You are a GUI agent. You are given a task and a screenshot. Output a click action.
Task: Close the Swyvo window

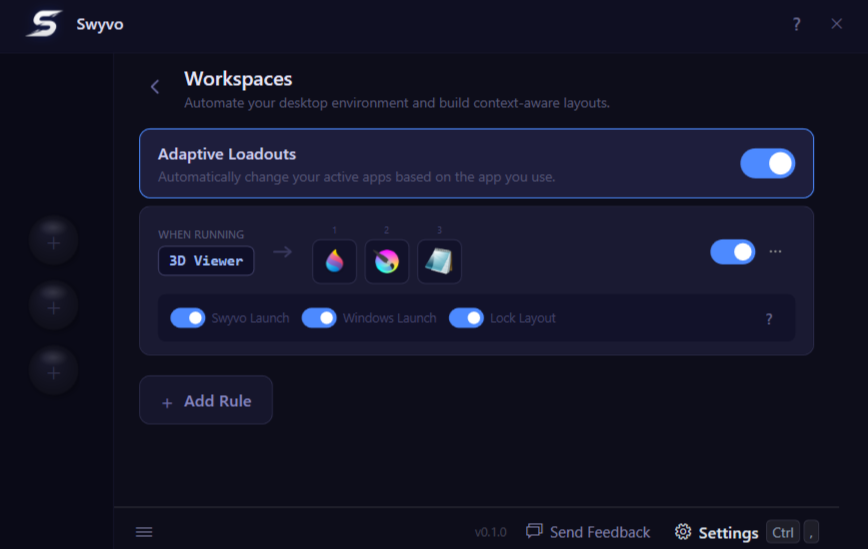click(x=836, y=24)
